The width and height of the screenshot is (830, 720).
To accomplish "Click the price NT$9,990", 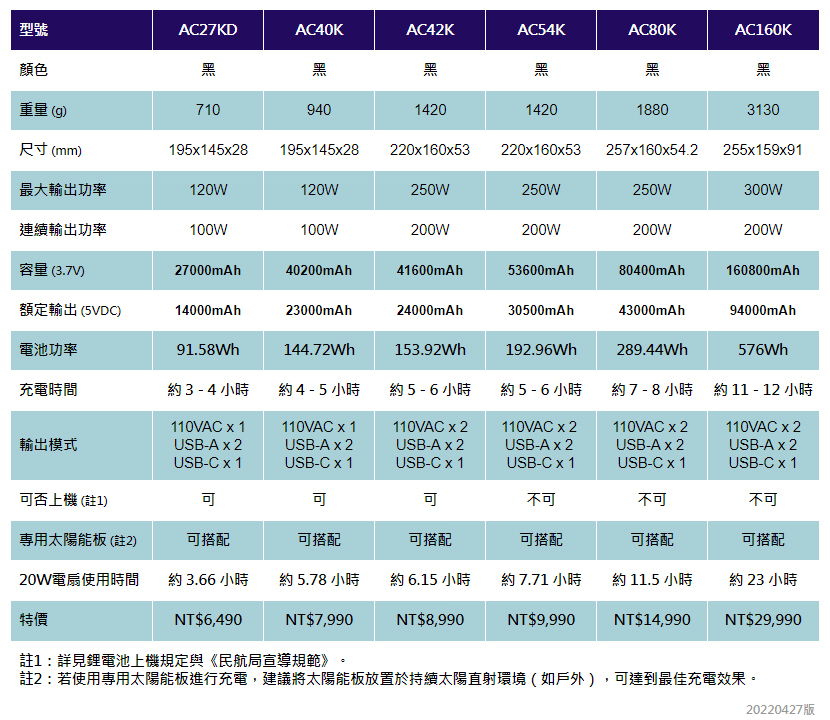I will [541, 619].
